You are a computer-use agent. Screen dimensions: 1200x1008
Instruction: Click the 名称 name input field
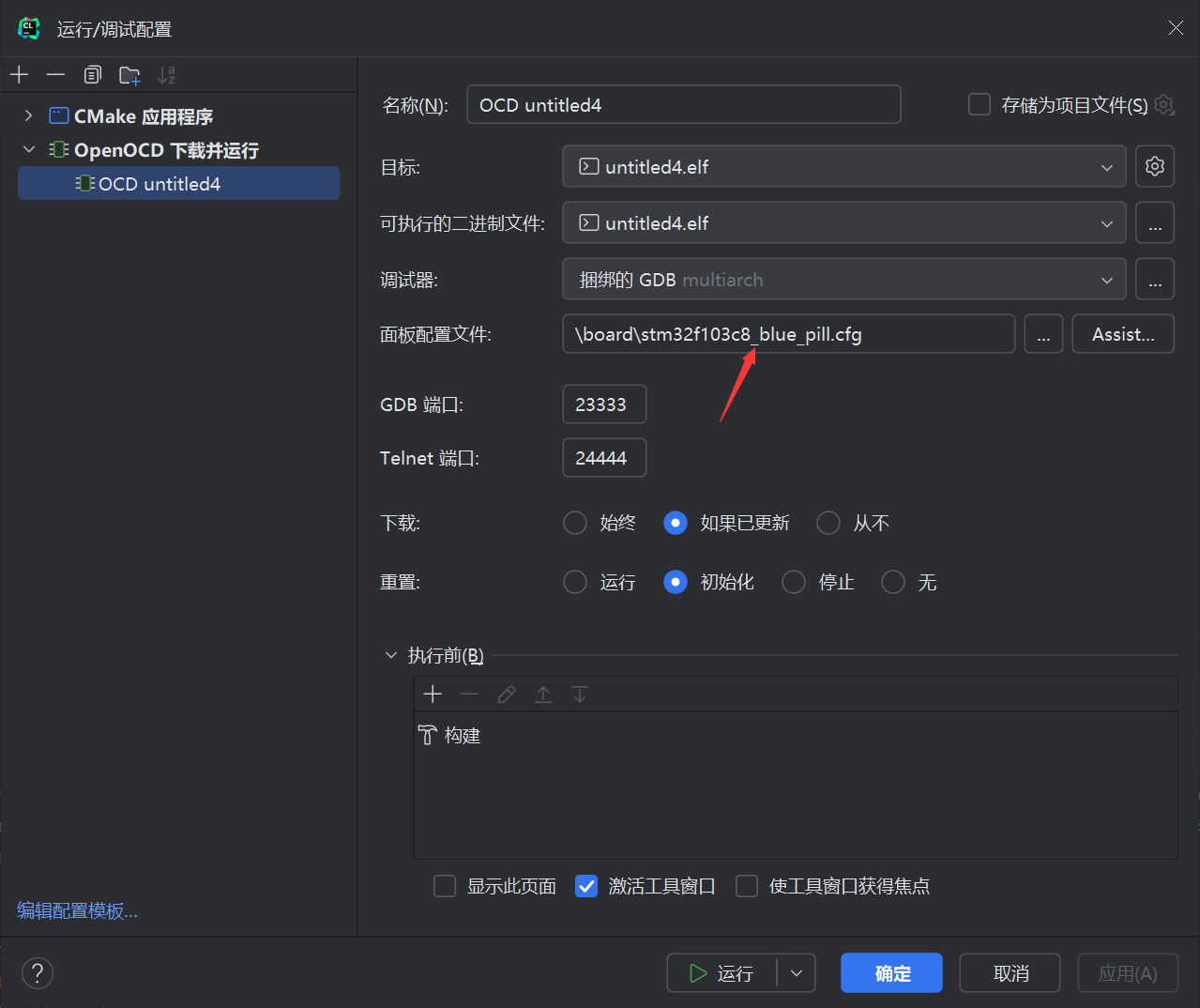click(x=684, y=104)
